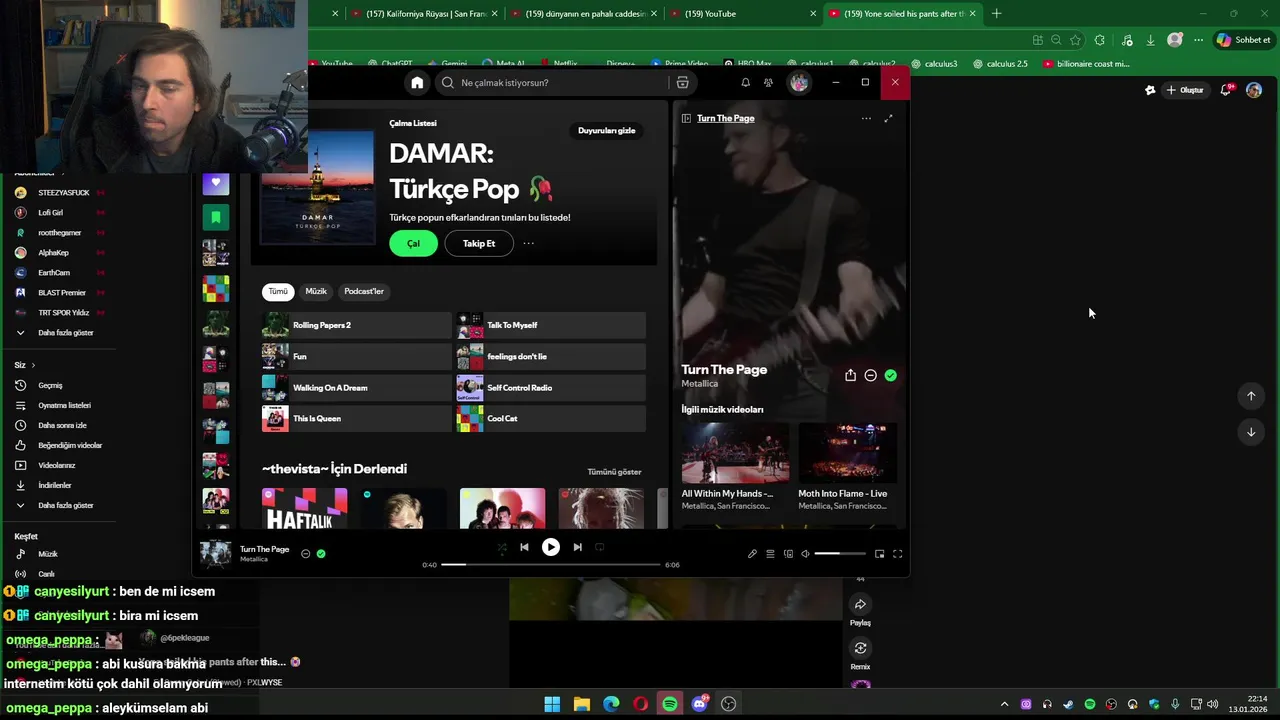The image size is (1280, 720).
Task: Open Cool Cat tile
Action: click(x=550, y=418)
